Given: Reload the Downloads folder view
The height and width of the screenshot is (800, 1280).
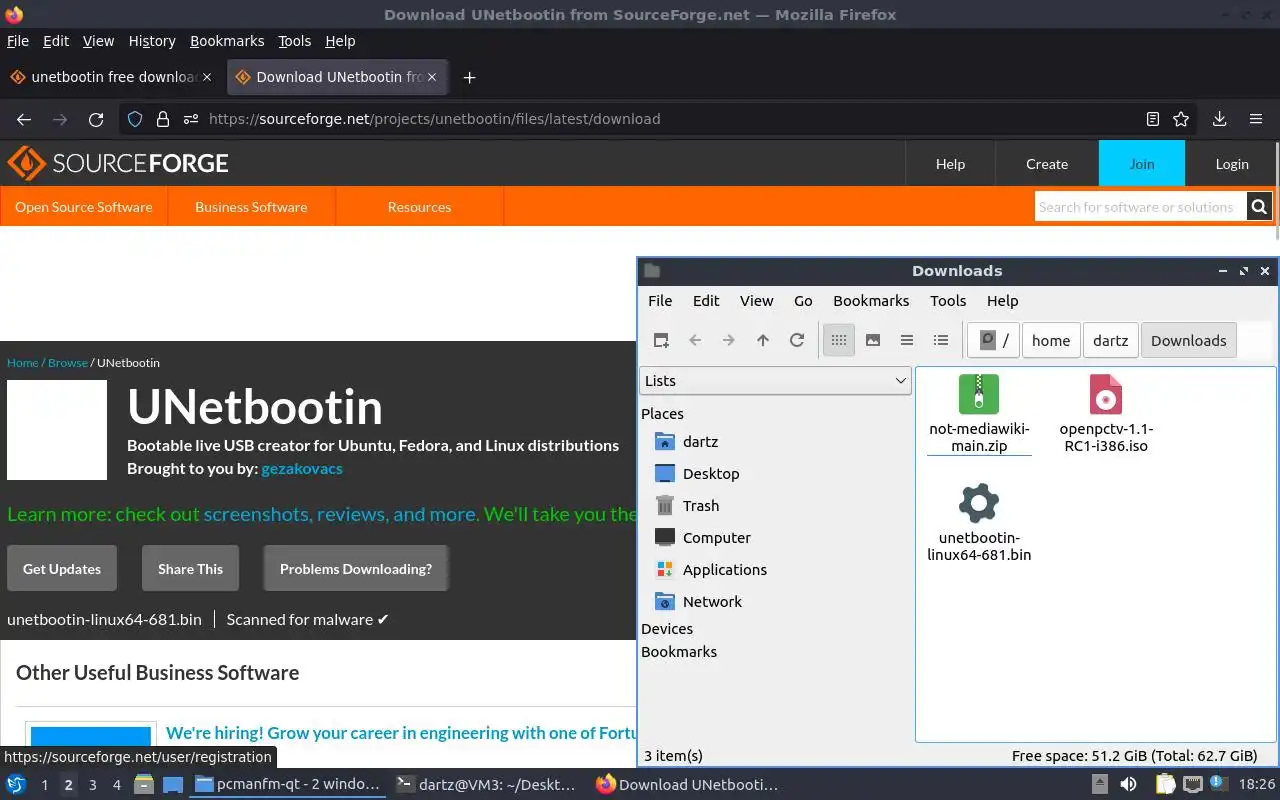Looking at the screenshot, I should [x=797, y=340].
